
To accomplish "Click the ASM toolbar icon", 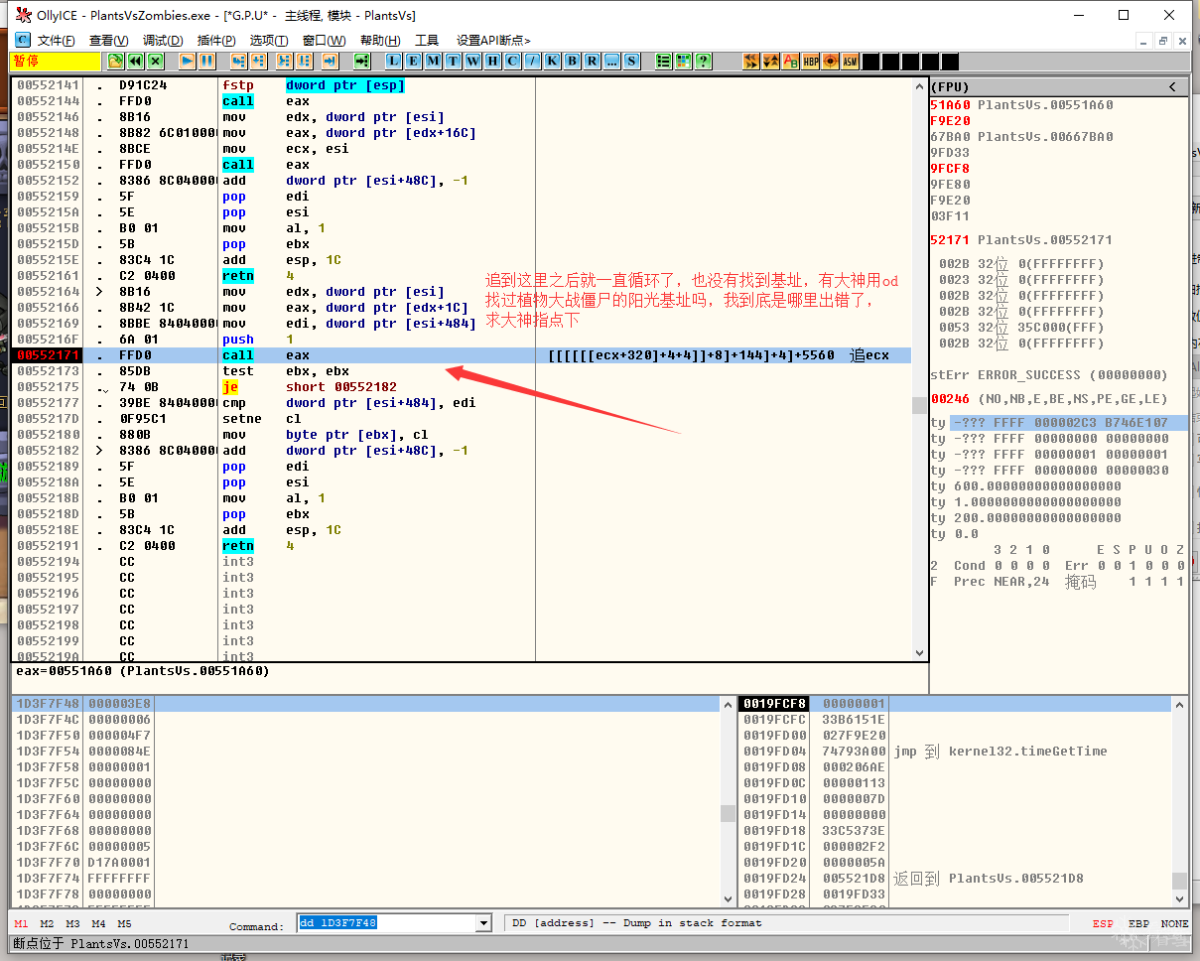I will coord(850,61).
